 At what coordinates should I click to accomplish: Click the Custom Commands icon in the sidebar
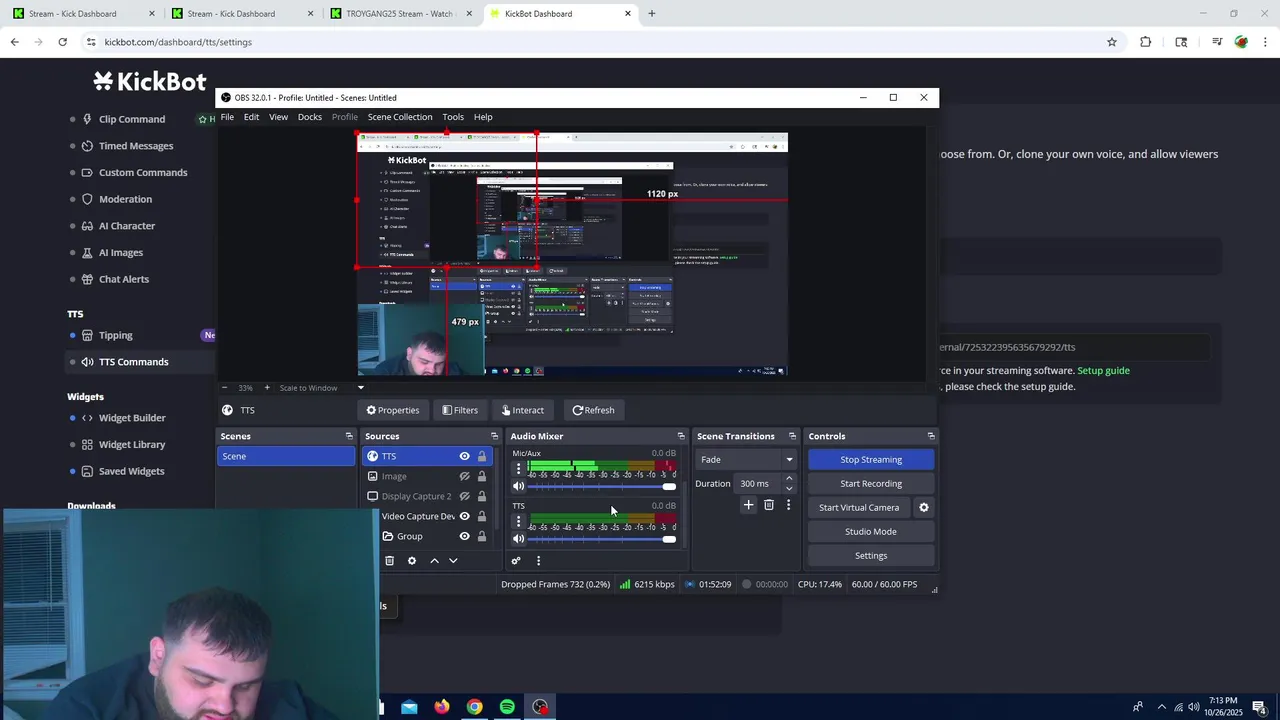point(88,172)
